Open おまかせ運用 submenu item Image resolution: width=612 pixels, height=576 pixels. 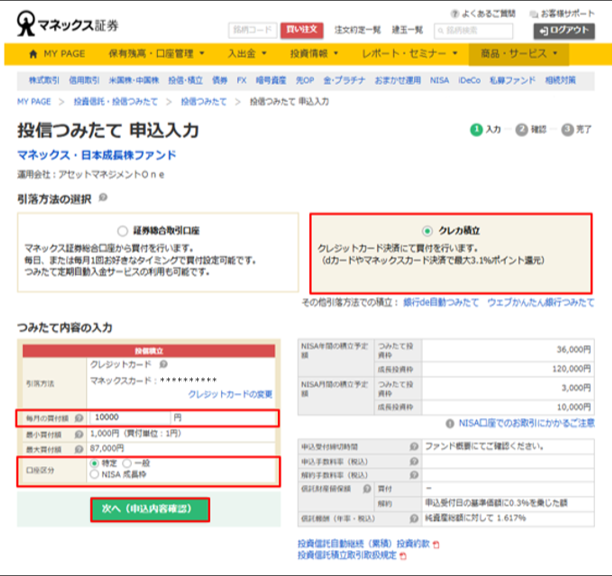click(x=397, y=80)
